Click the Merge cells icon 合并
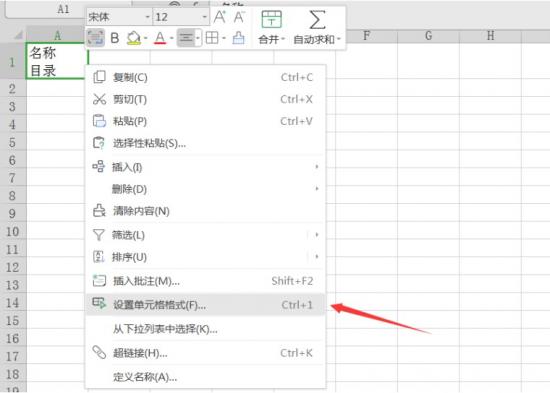 (271, 19)
